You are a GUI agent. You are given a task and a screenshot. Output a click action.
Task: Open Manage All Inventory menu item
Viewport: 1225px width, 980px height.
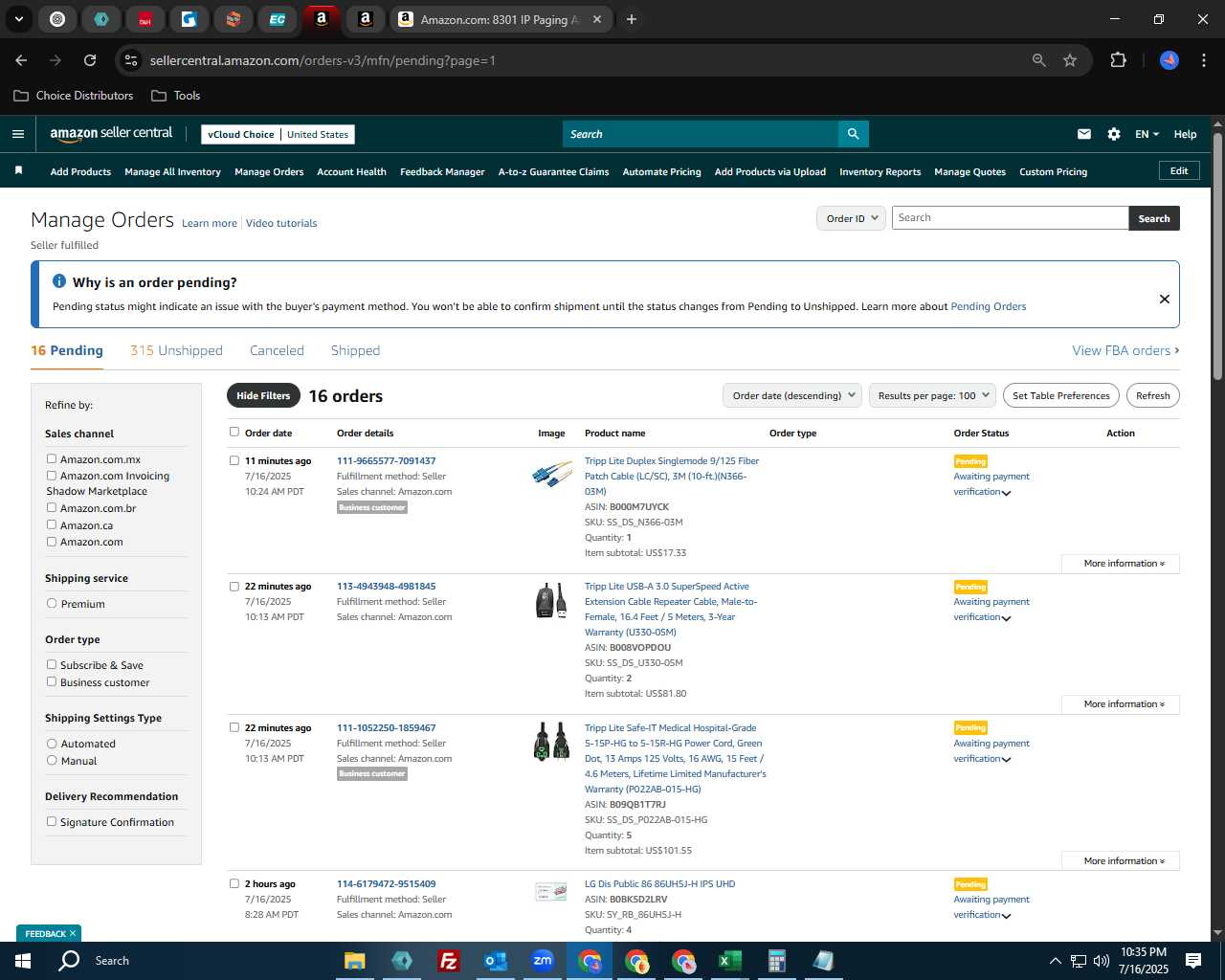172,172
